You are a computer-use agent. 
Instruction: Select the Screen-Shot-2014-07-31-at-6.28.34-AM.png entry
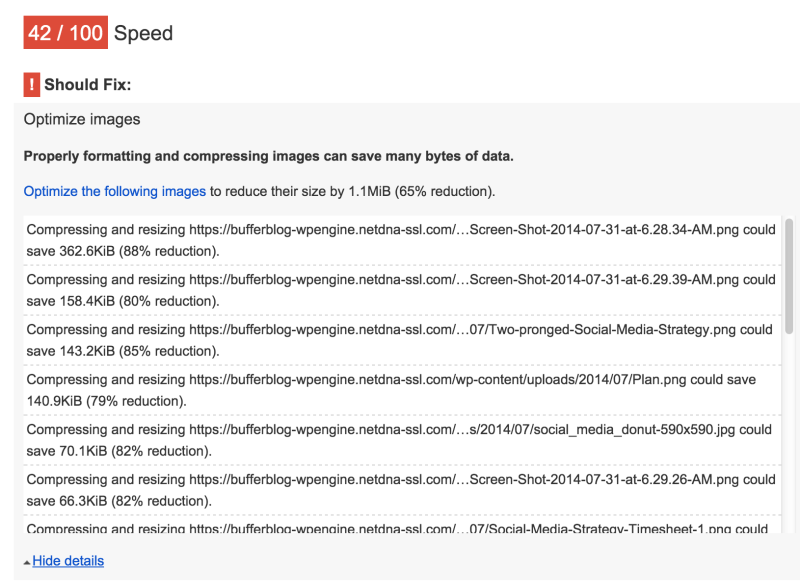(x=400, y=240)
